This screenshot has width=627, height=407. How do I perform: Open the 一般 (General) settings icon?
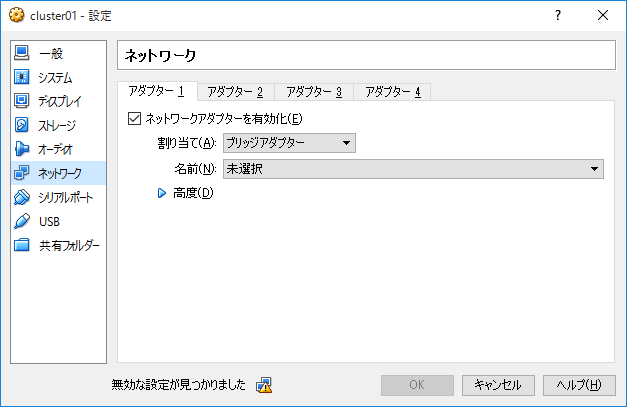point(22,53)
